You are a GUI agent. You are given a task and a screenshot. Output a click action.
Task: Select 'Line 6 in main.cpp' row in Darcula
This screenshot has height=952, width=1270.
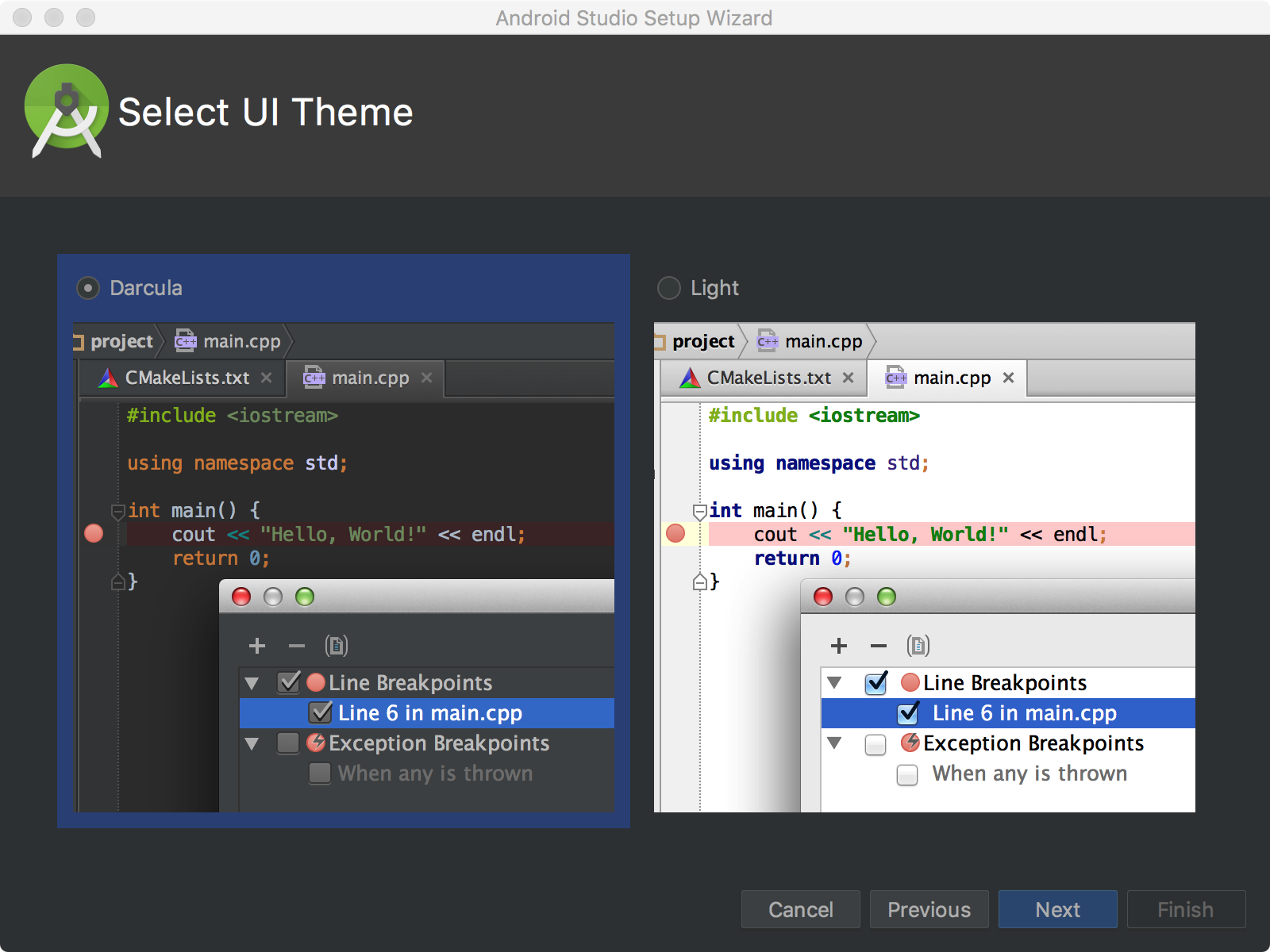[427, 713]
